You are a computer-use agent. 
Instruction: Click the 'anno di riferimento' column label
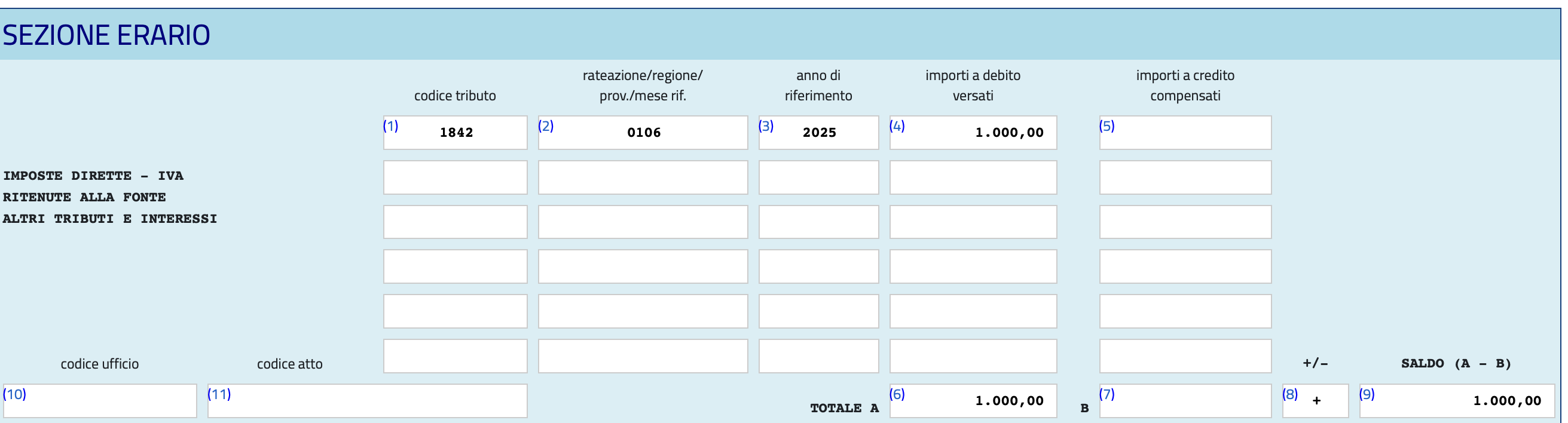point(819,85)
